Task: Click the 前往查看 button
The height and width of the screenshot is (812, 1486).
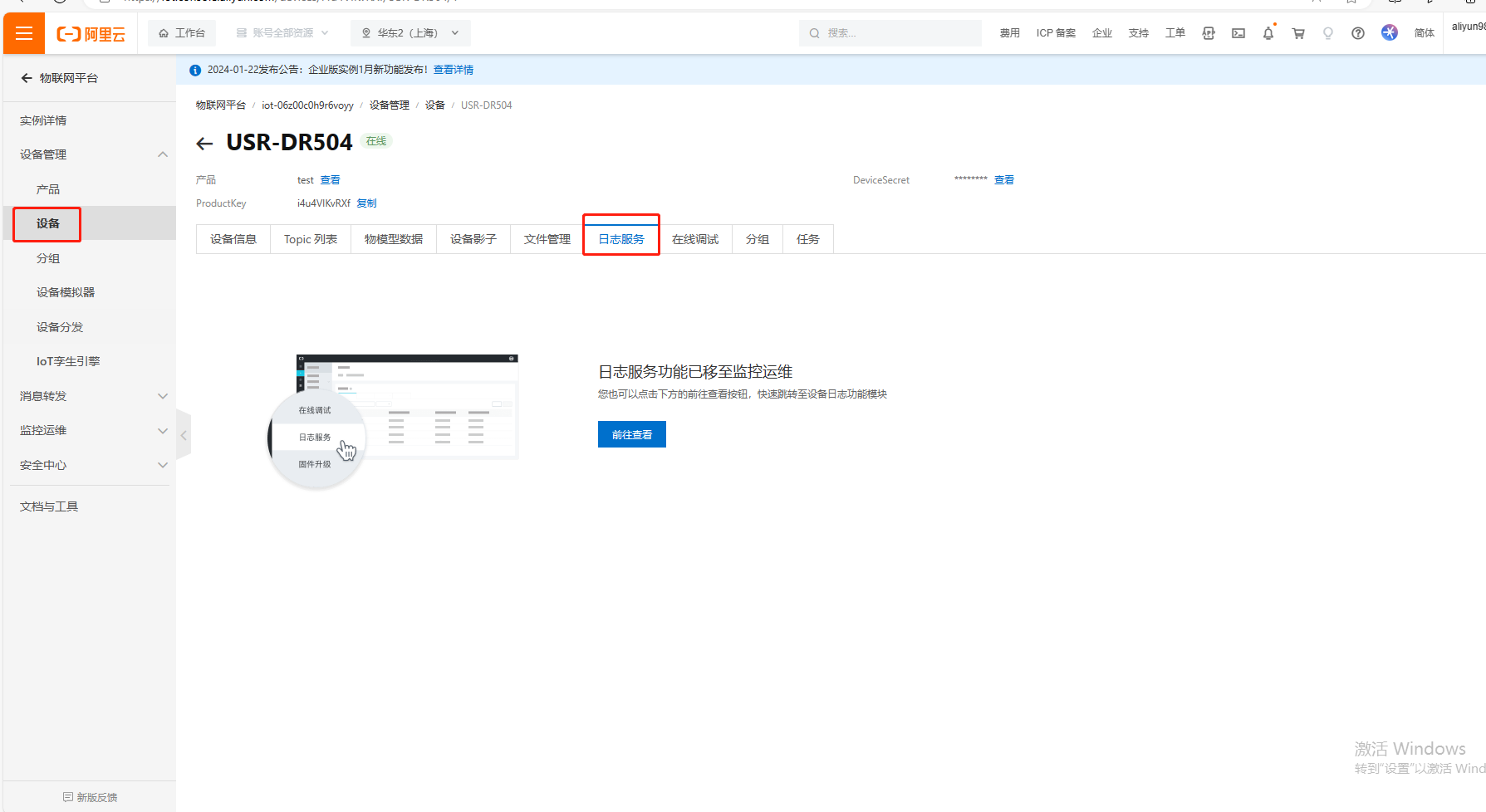Action: 631,434
